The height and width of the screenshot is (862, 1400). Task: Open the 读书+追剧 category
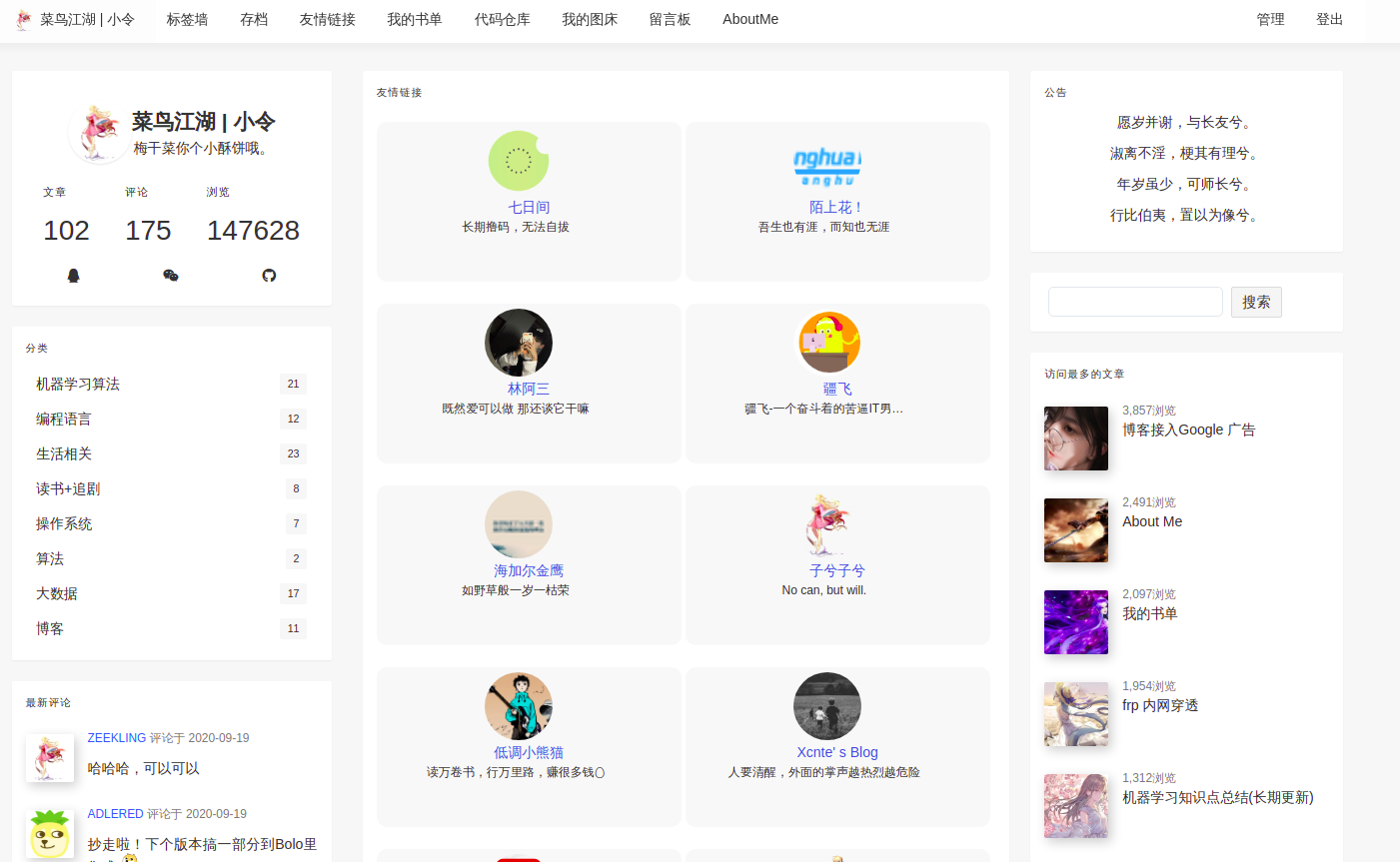point(68,488)
